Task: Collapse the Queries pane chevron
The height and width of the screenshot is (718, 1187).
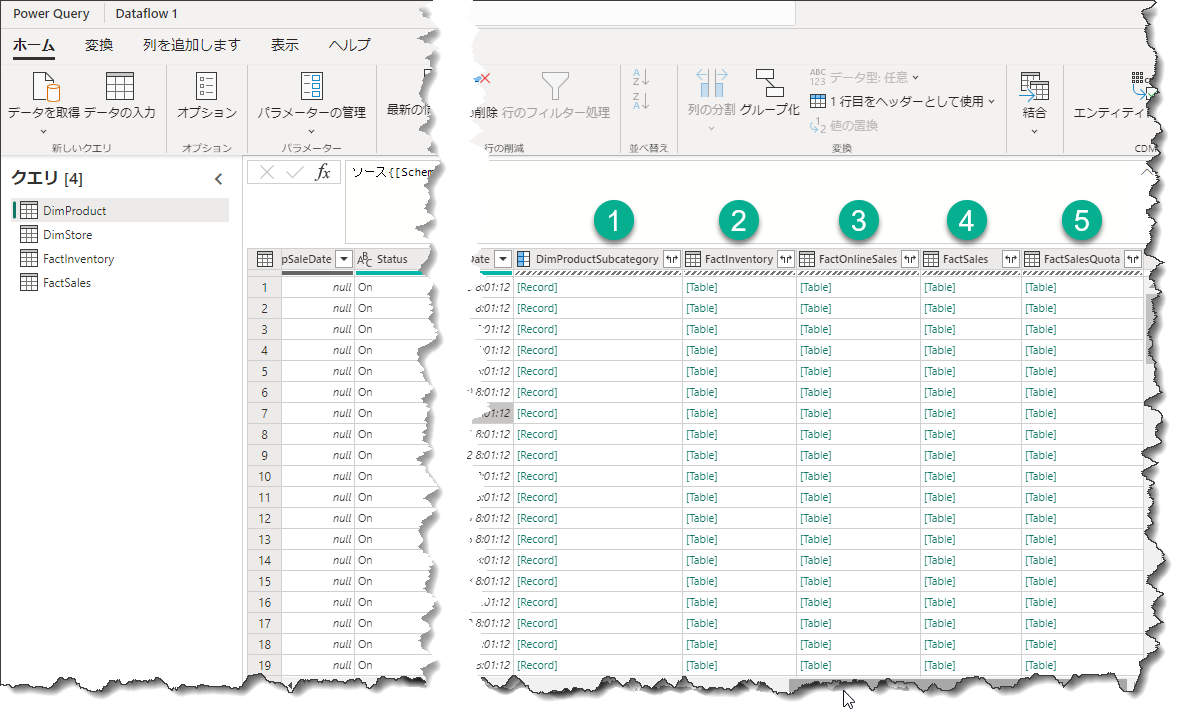Action: tap(219, 179)
